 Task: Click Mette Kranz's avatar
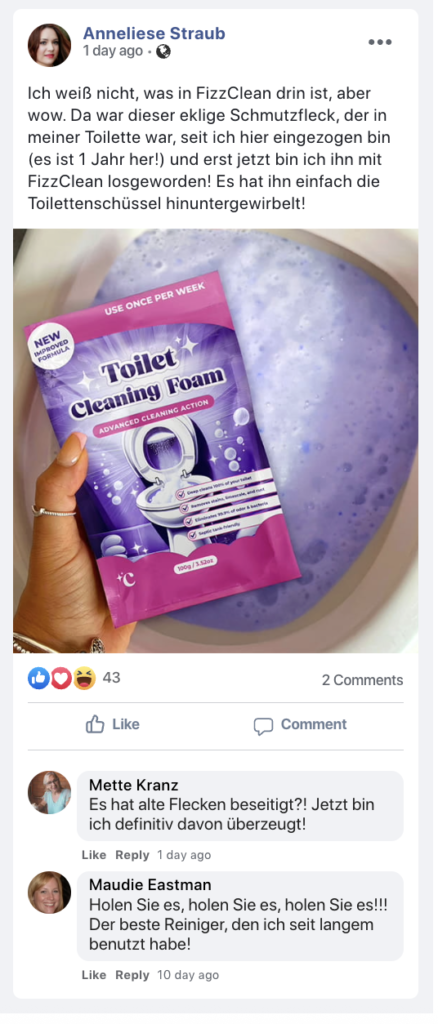(x=50, y=792)
